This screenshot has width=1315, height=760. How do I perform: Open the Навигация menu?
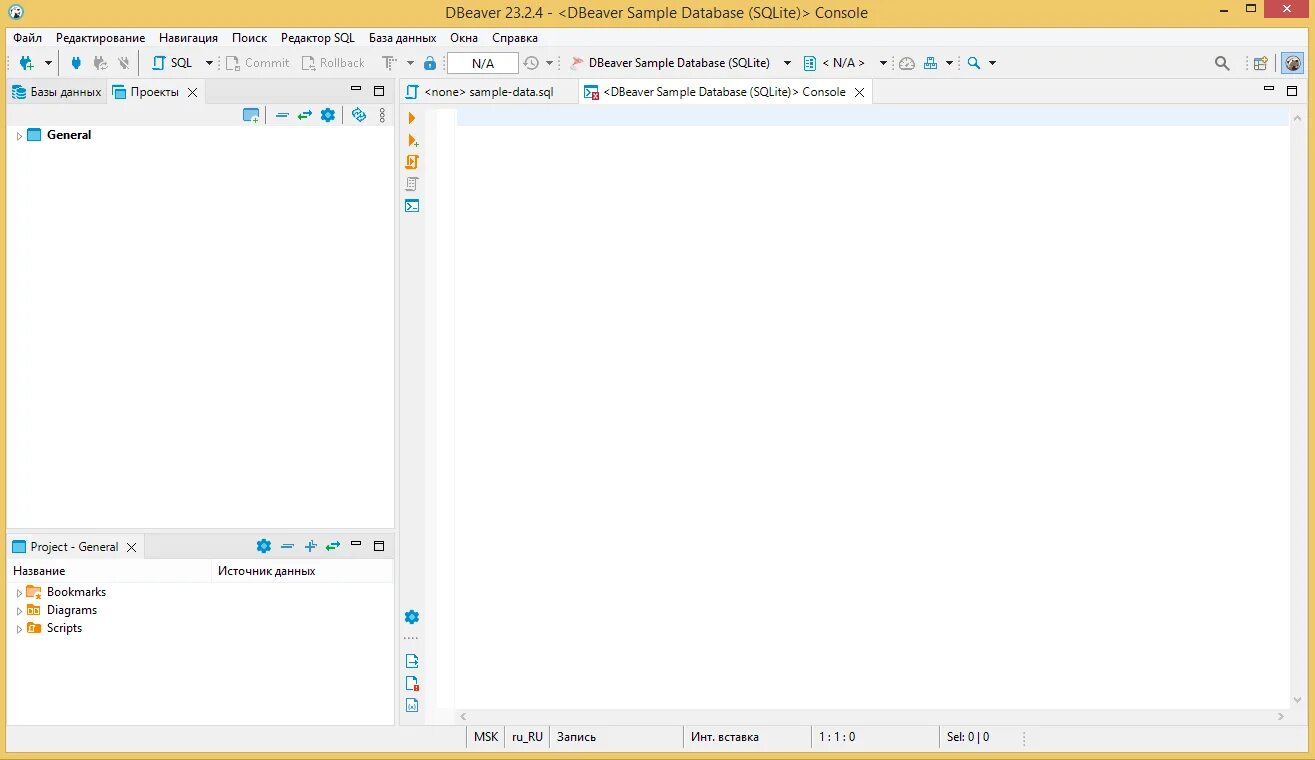[188, 38]
